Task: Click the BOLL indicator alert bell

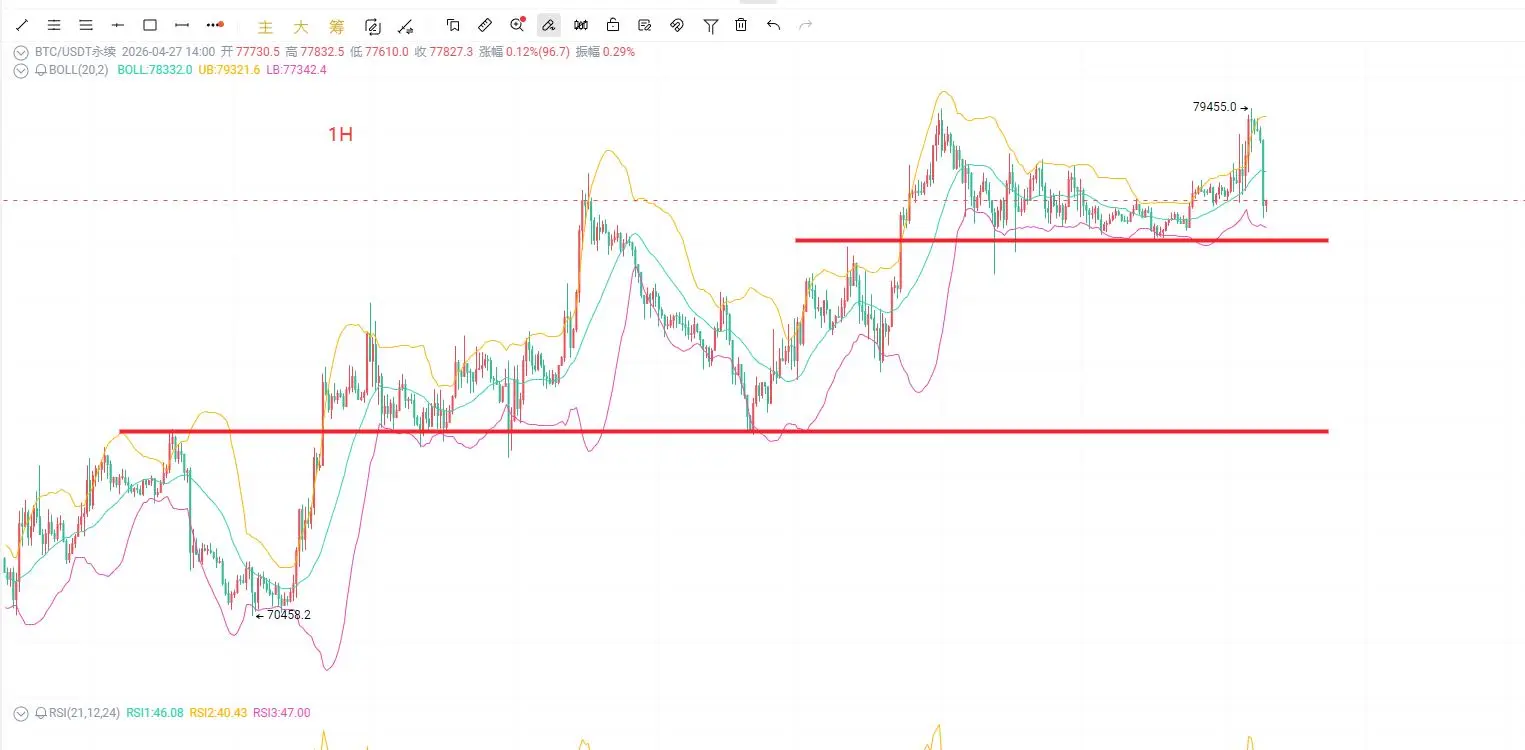Action: coord(41,70)
